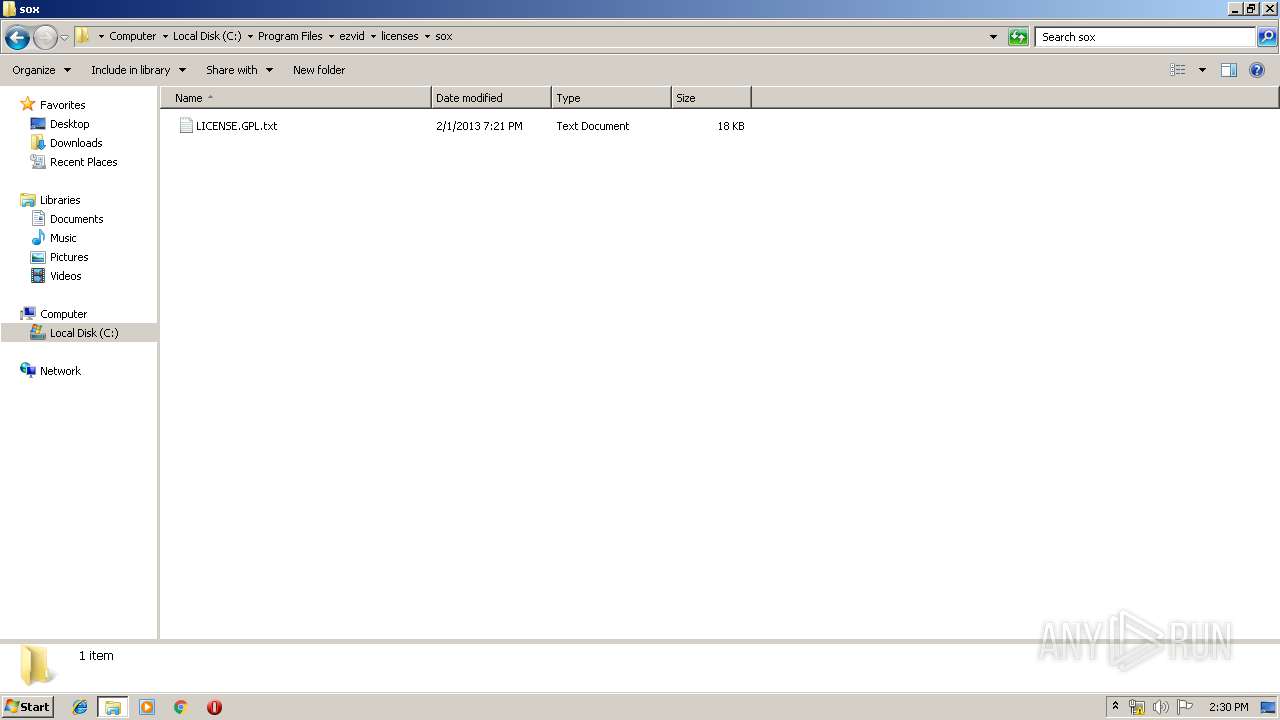
Task: Expand arrow after ezvid in breadcrumb
Action: coord(373,36)
